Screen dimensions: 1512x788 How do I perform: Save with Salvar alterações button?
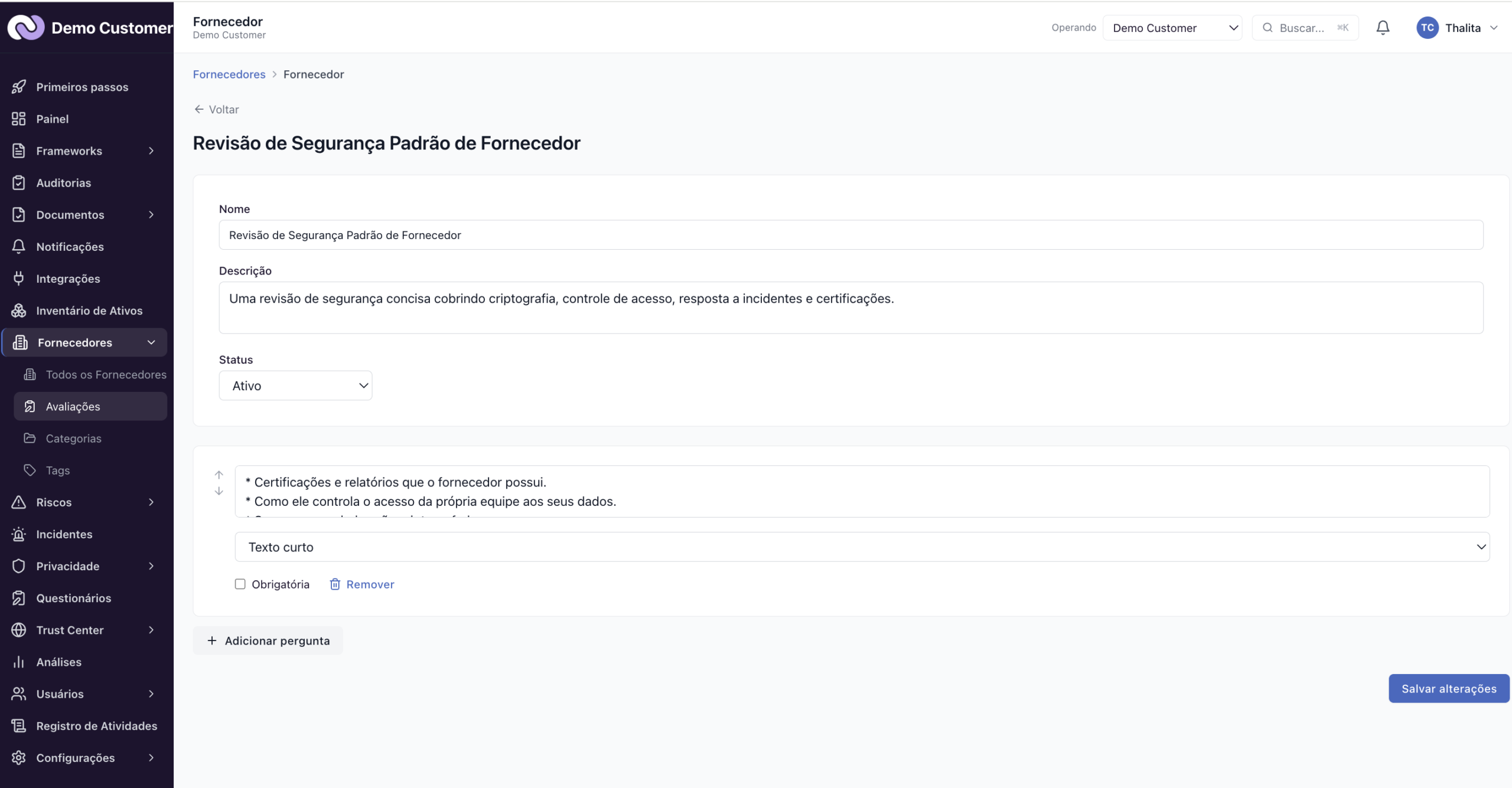[x=1449, y=689]
